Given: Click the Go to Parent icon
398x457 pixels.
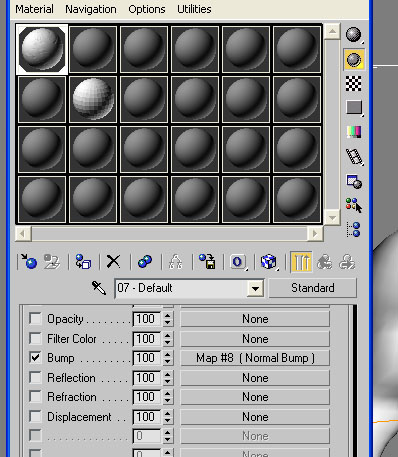Looking at the screenshot, I should tap(324, 262).
